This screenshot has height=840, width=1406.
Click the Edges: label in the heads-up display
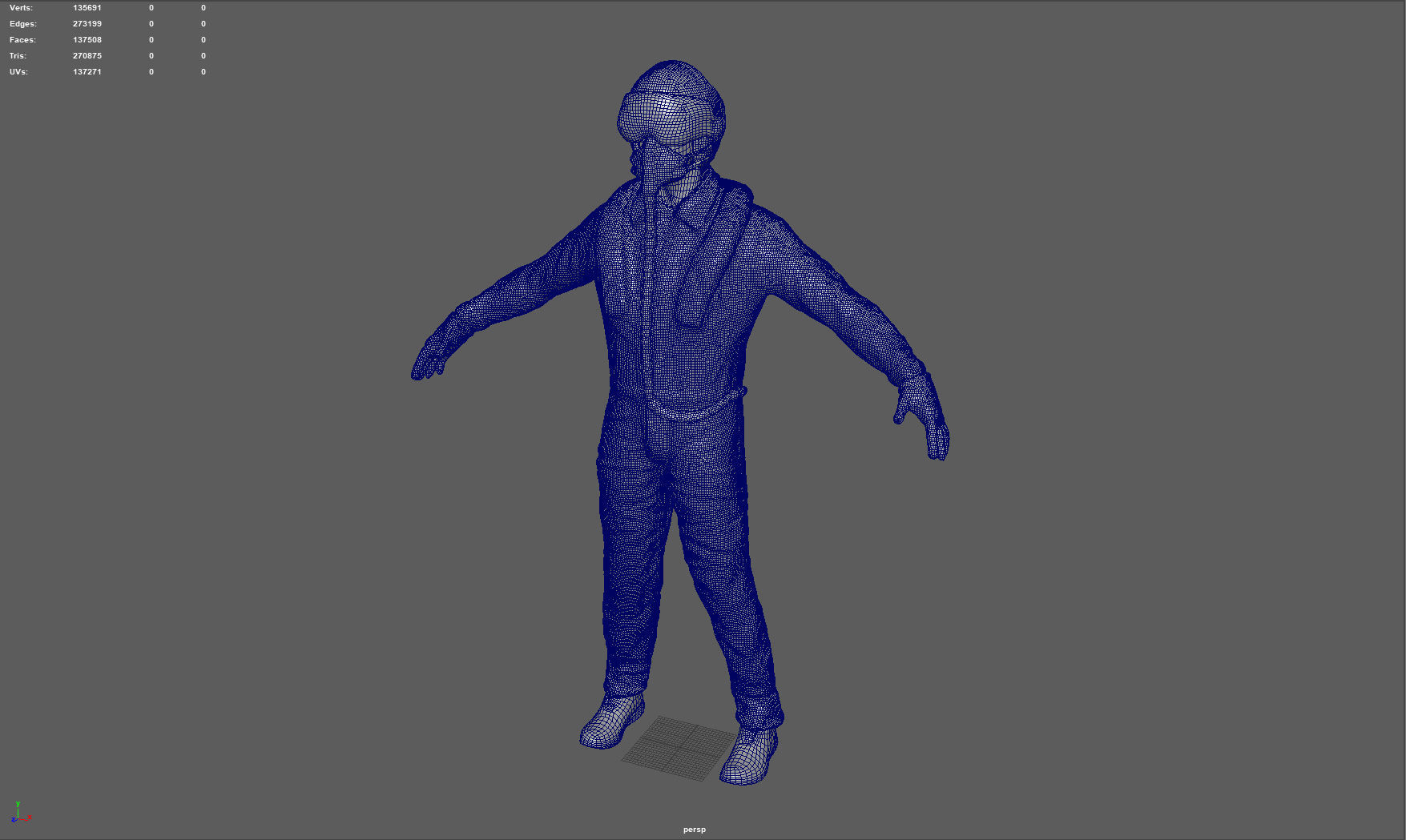pos(23,24)
